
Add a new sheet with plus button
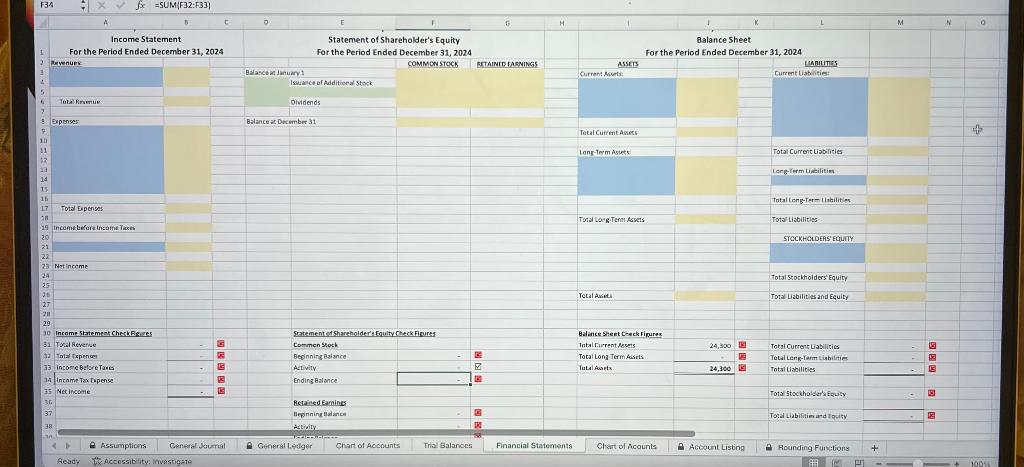coord(874,447)
